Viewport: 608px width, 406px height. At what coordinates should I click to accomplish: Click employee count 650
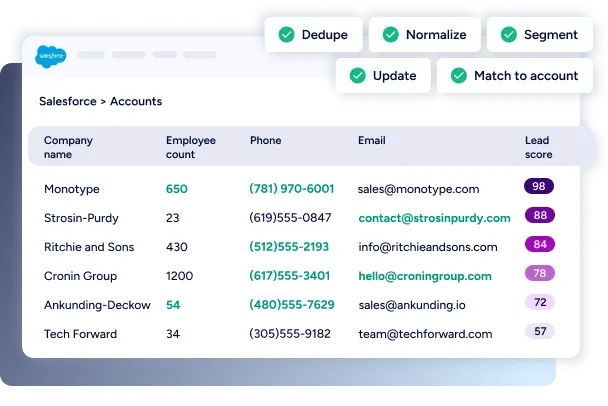176,189
